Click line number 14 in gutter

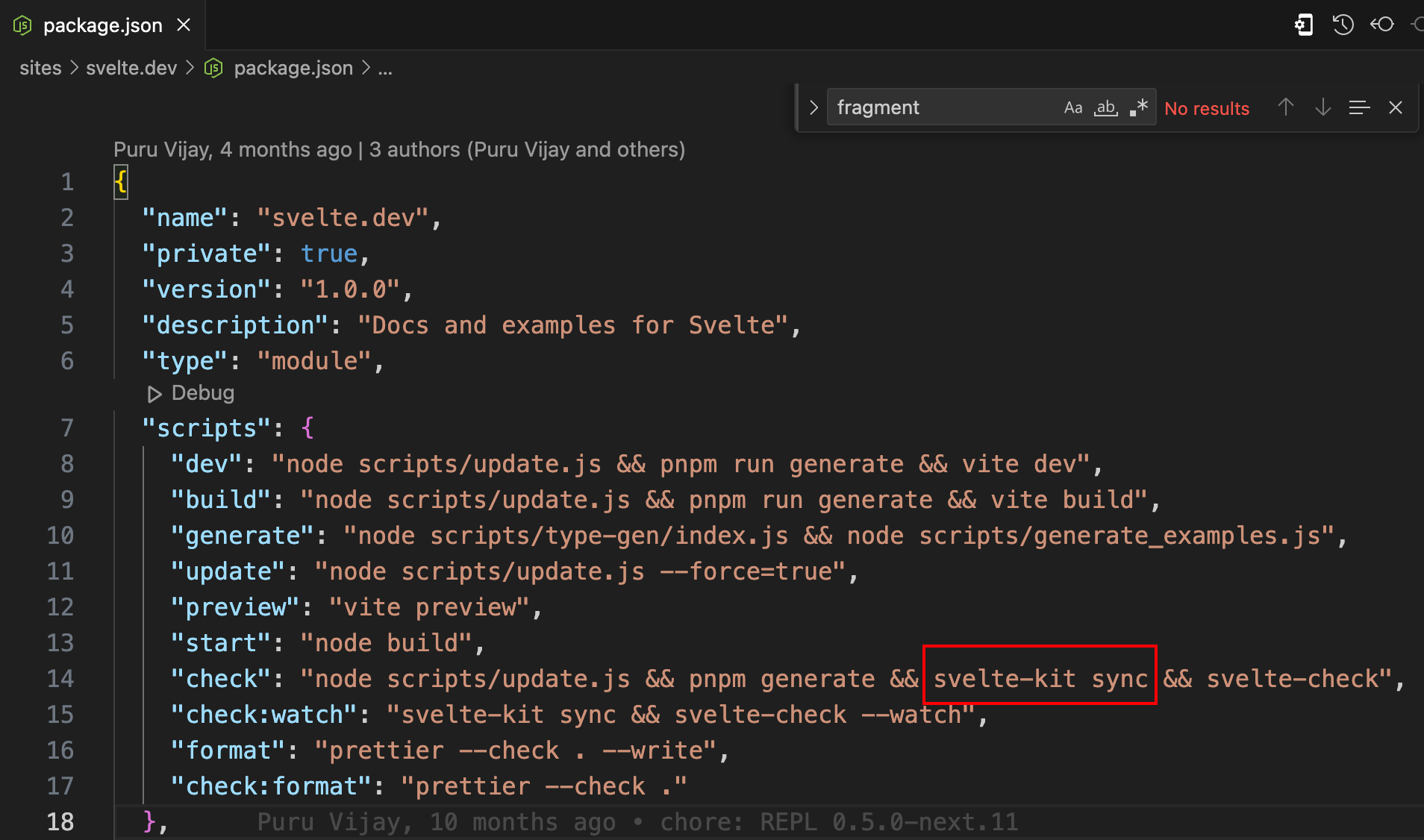tap(60, 679)
